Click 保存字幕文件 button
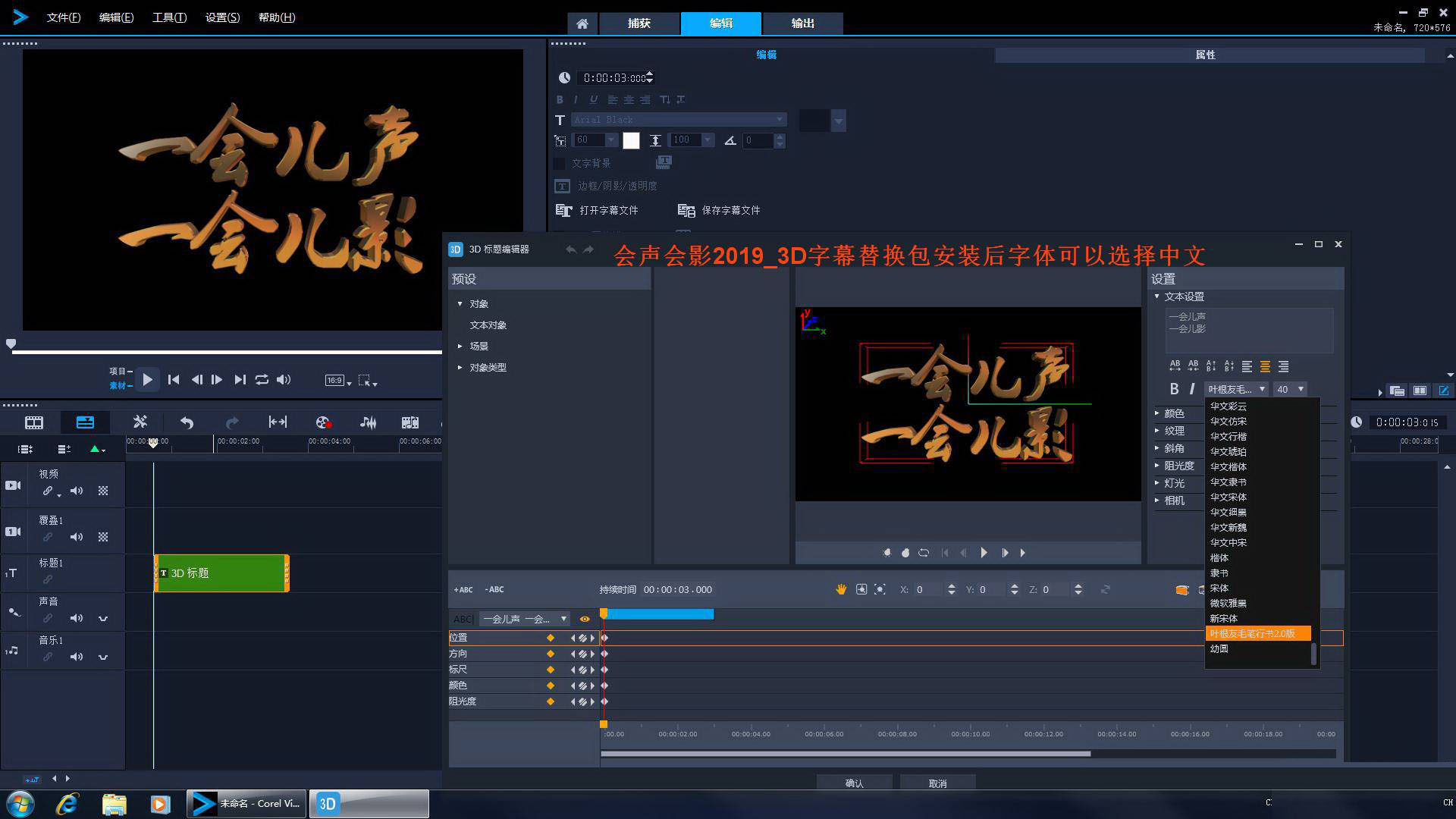The image size is (1456, 819). pyautogui.click(x=719, y=210)
